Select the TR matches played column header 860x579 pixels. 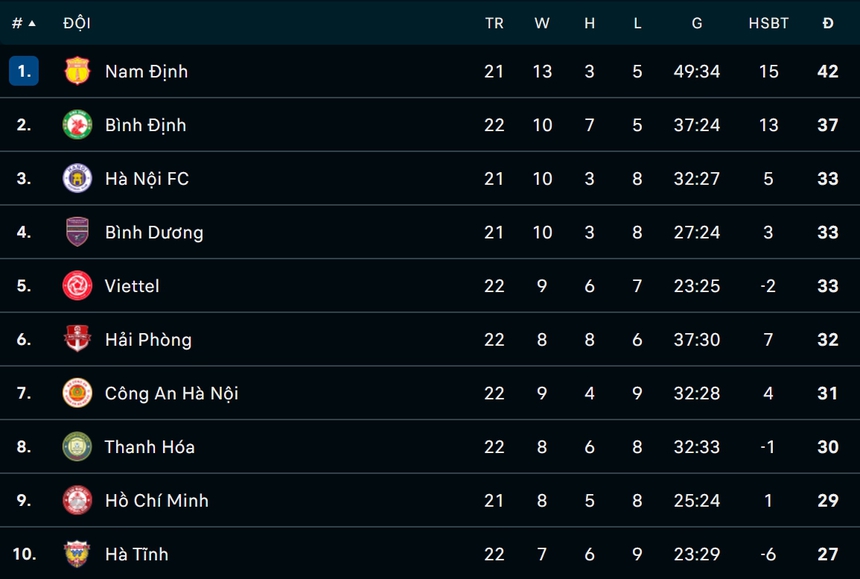tap(494, 23)
